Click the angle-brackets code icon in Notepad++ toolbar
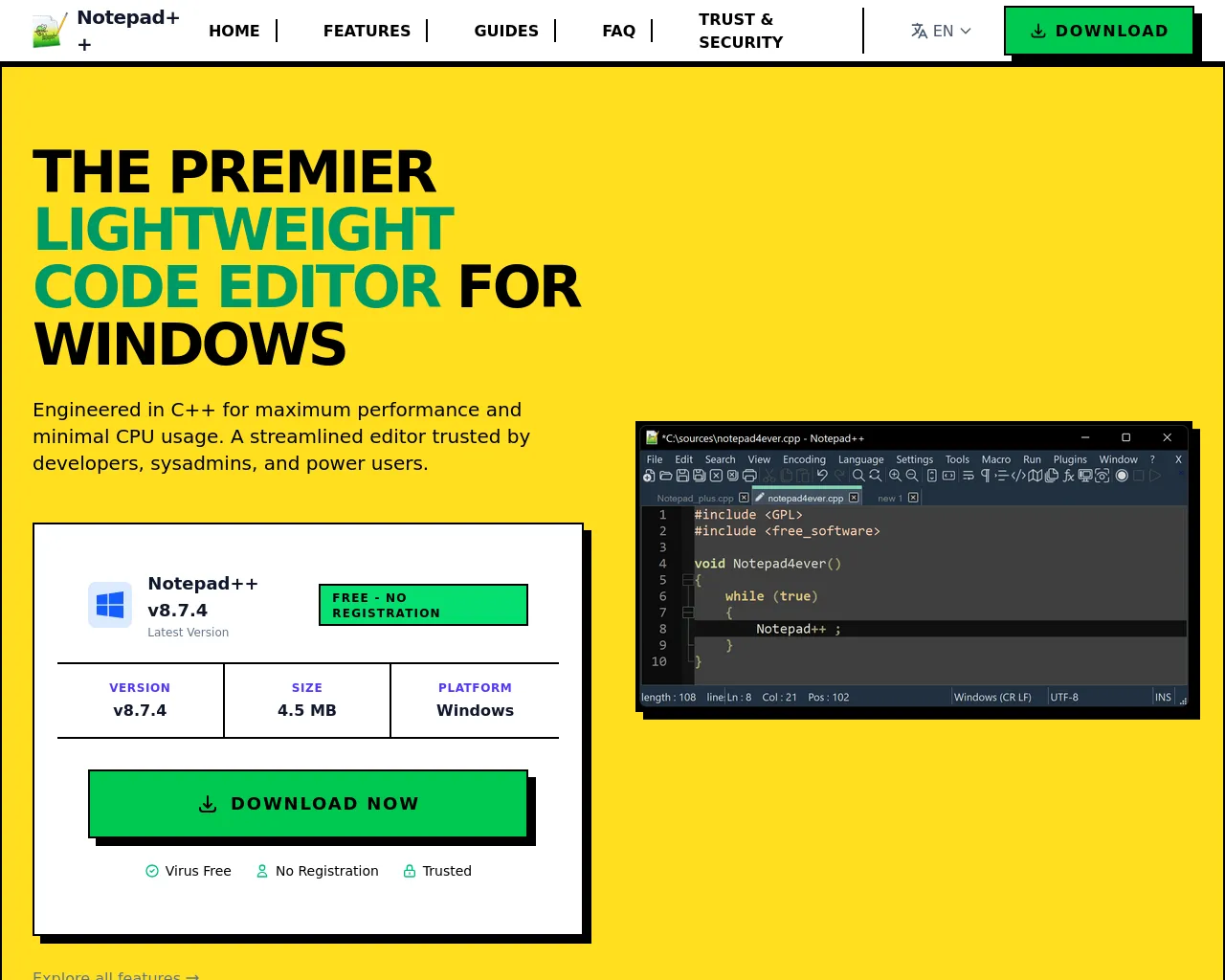Viewport: 1225px width, 980px height. [1018, 476]
